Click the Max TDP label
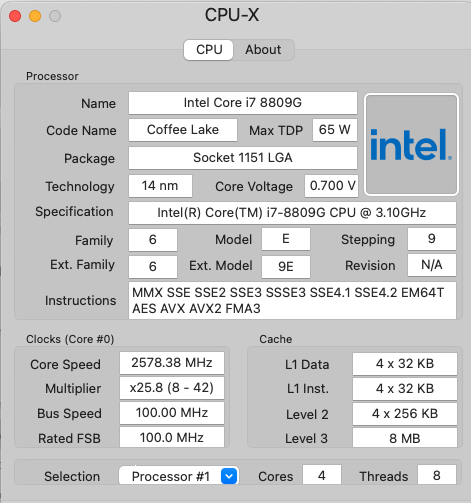This screenshot has width=471, height=503. [276, 131]
